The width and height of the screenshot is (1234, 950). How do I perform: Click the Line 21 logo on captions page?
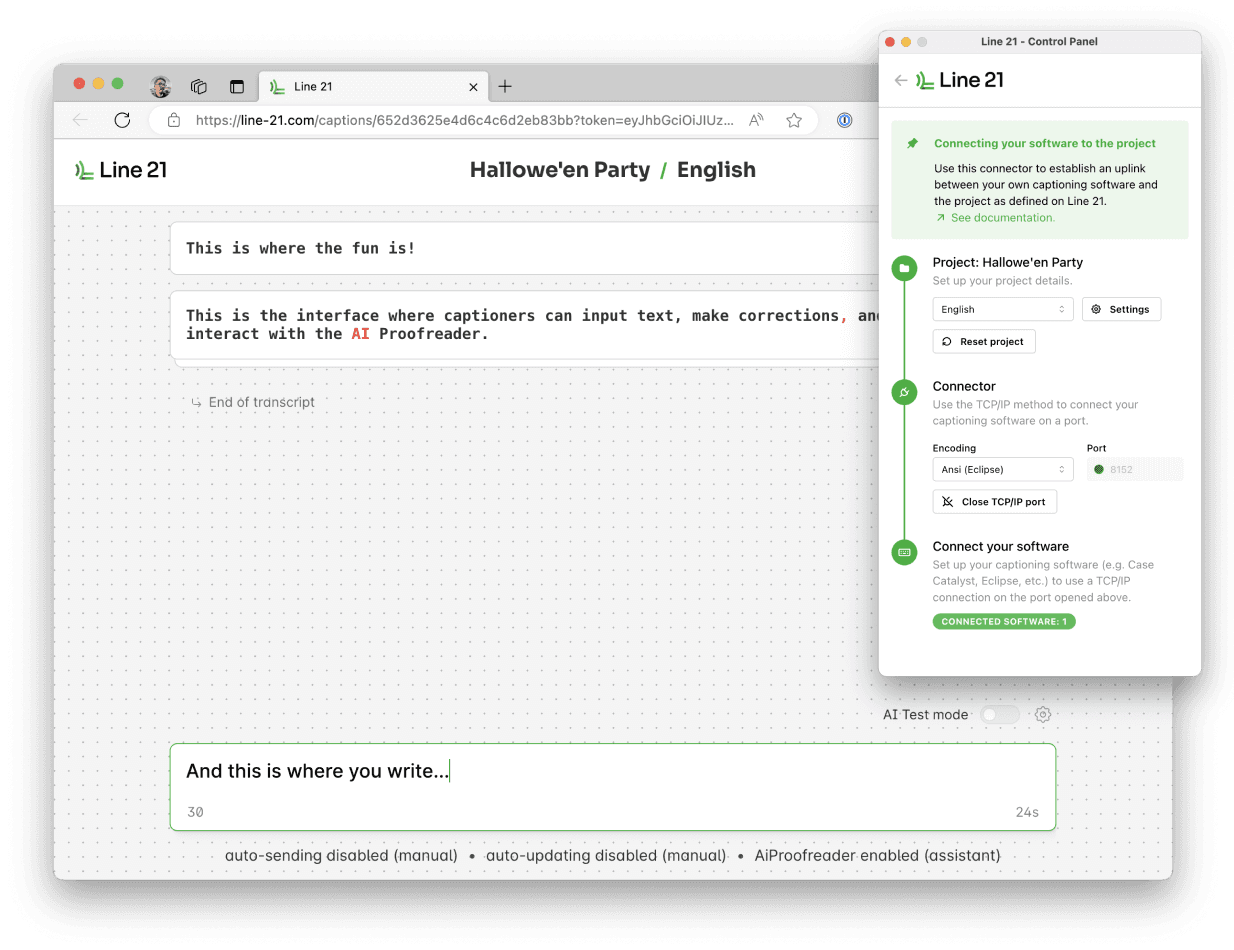[x=121, y=170]
